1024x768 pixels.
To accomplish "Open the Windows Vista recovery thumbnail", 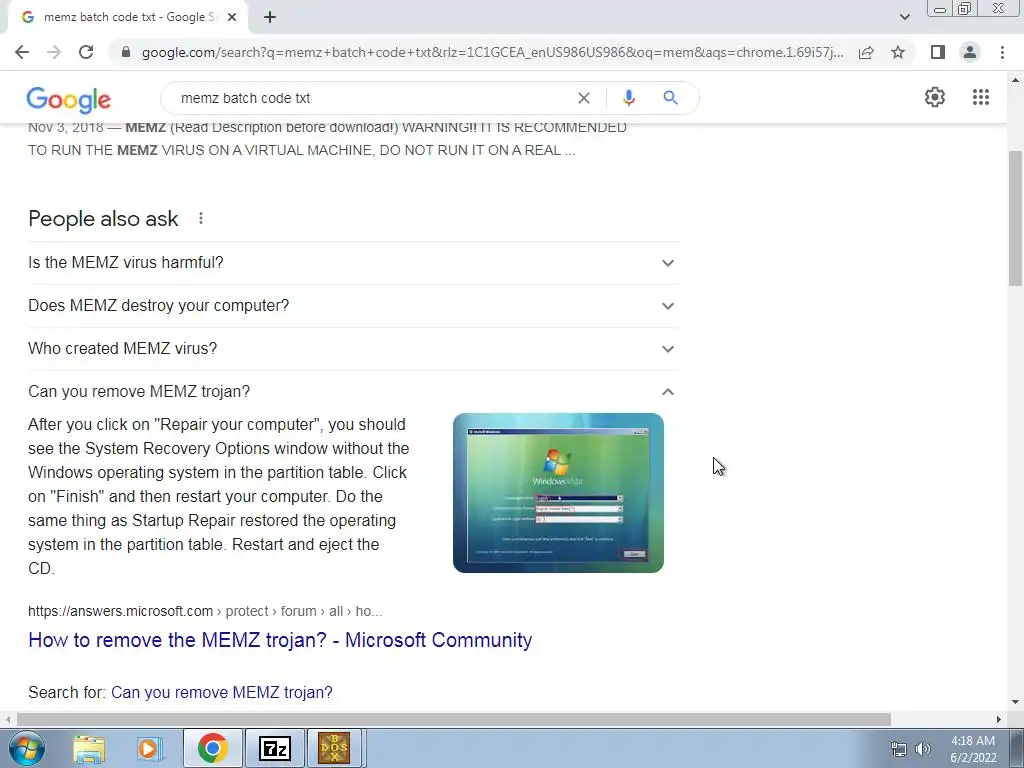I will pos(558,493).
